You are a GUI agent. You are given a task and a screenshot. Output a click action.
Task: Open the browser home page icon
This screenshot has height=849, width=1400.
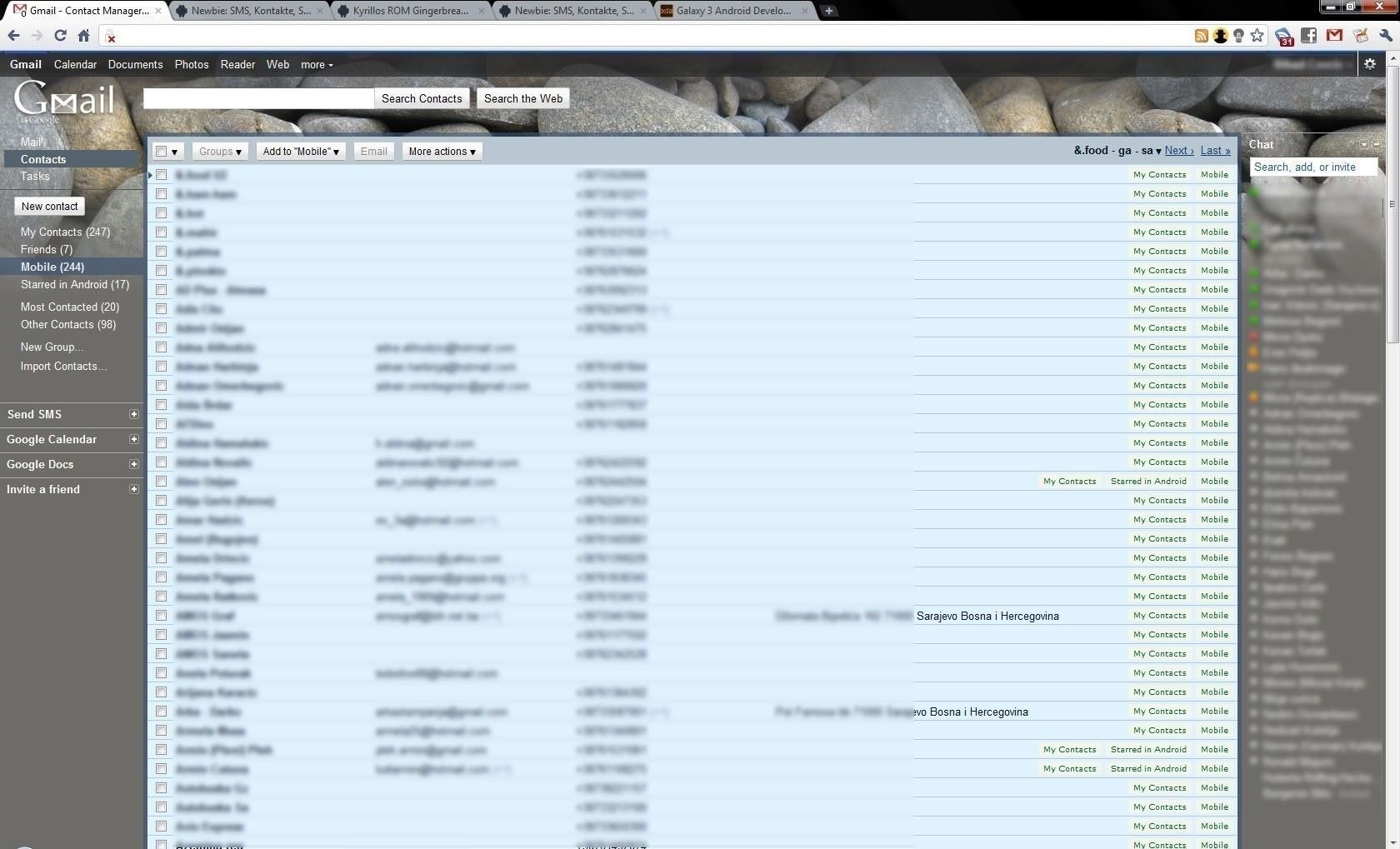tap(83, 35)
